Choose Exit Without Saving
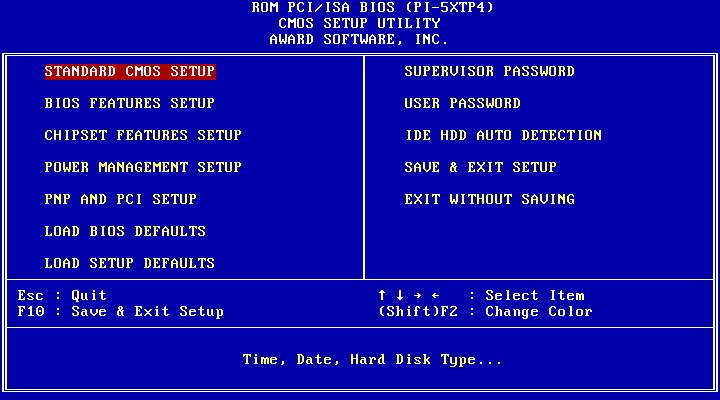Screen dimensions: 720x400 point(489,199)
